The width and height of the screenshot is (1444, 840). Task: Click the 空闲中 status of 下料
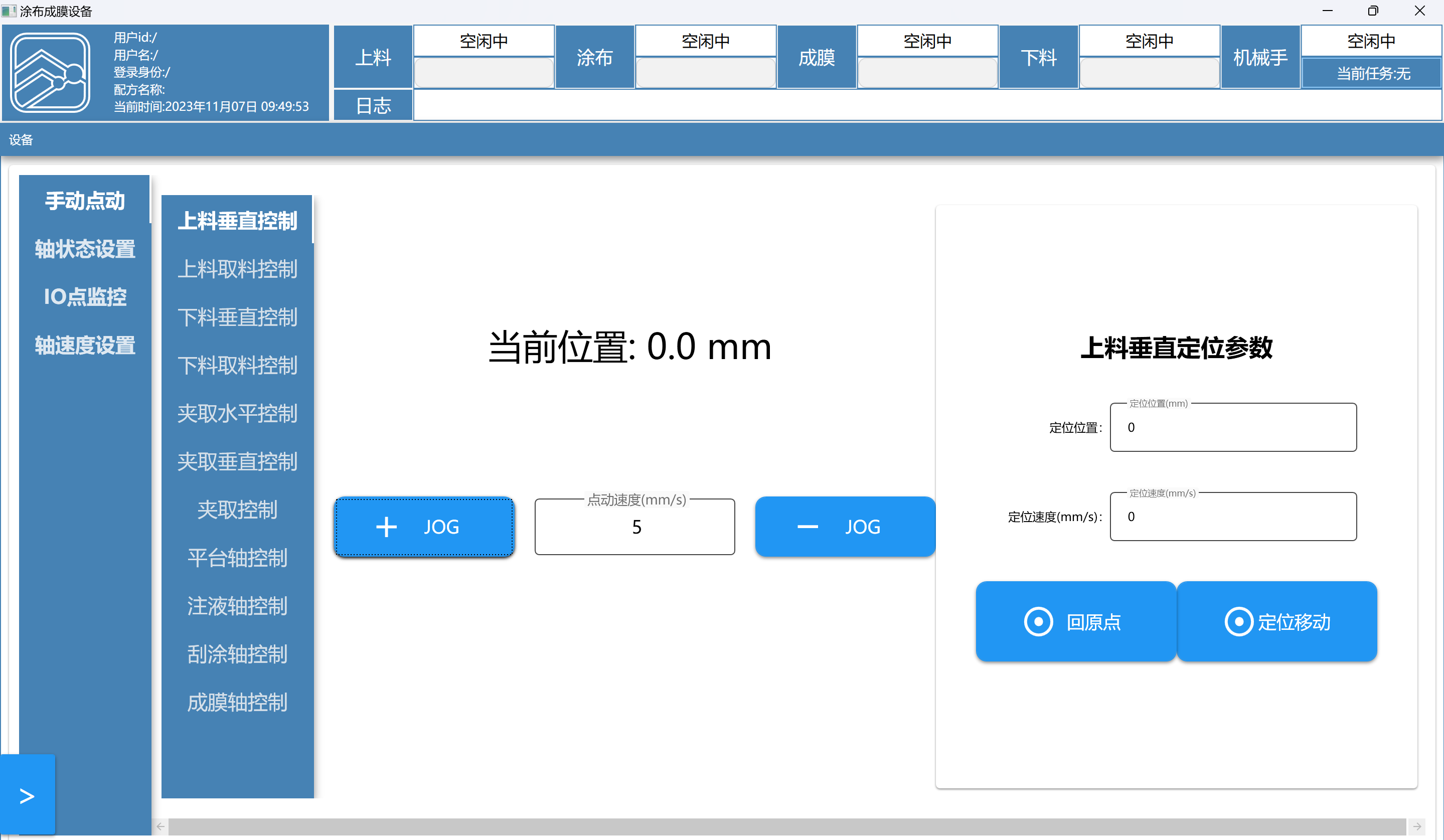(1149, 41)
